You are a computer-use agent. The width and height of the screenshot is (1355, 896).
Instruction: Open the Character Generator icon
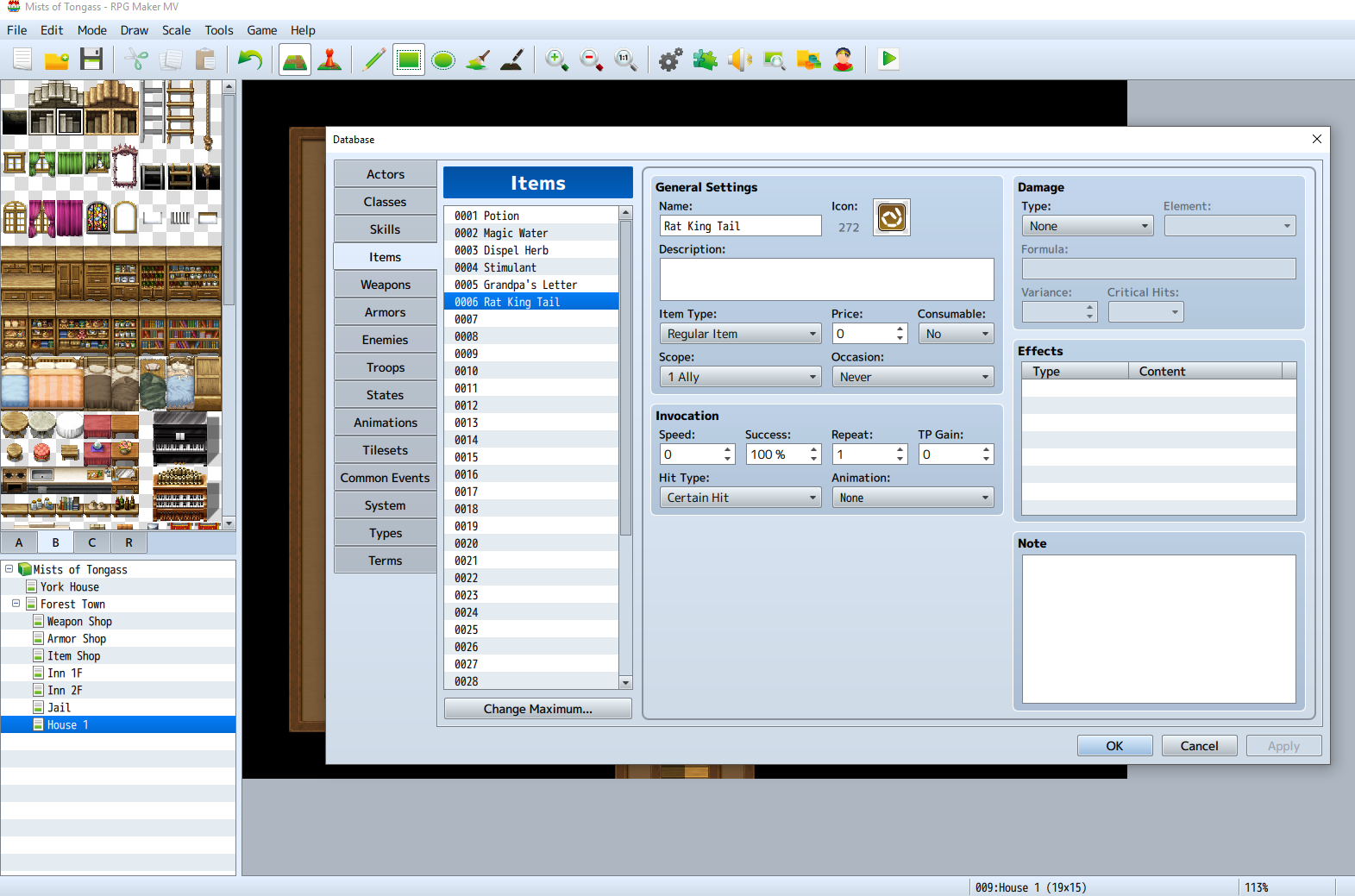click(843, 60)
